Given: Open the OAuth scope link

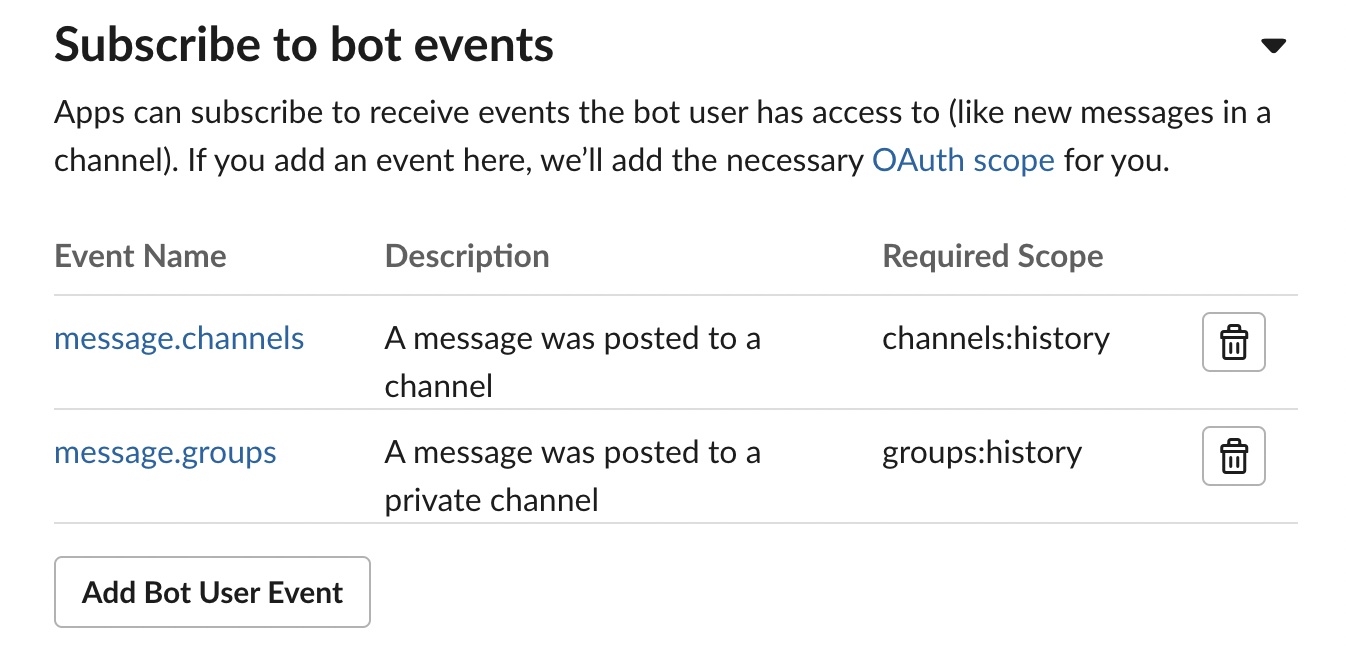Looking at the screenshot, I should (963, 160).
